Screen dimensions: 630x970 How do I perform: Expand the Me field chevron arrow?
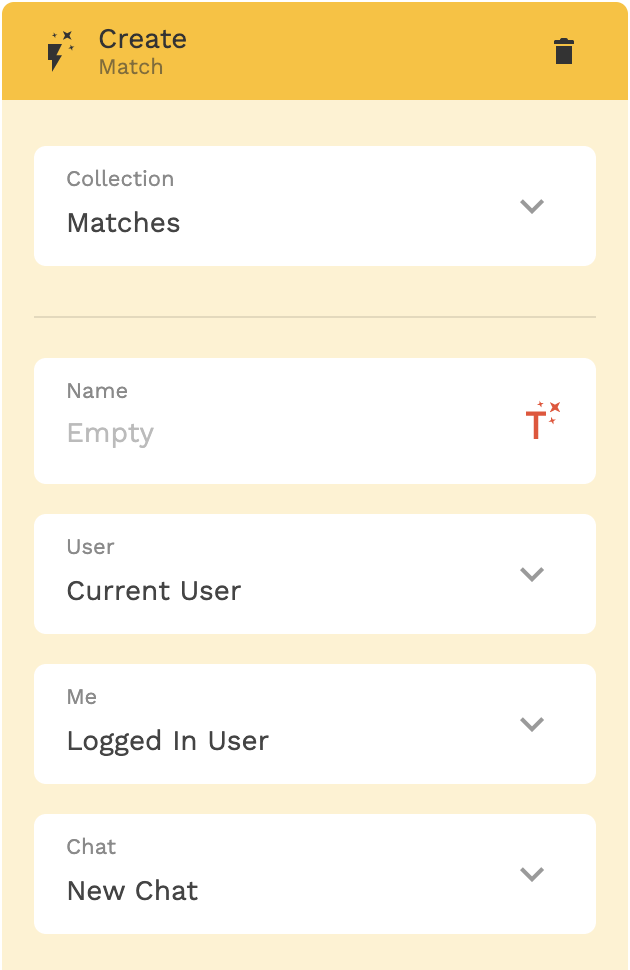pyautogui.click(x=532, y=724)
